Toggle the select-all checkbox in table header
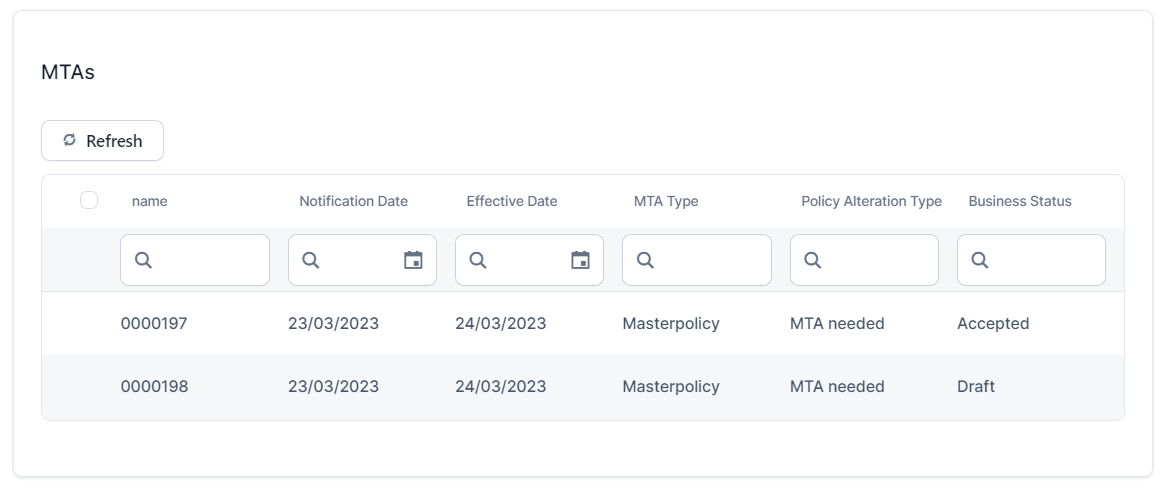1171x488 pixels. pos(89,200)
